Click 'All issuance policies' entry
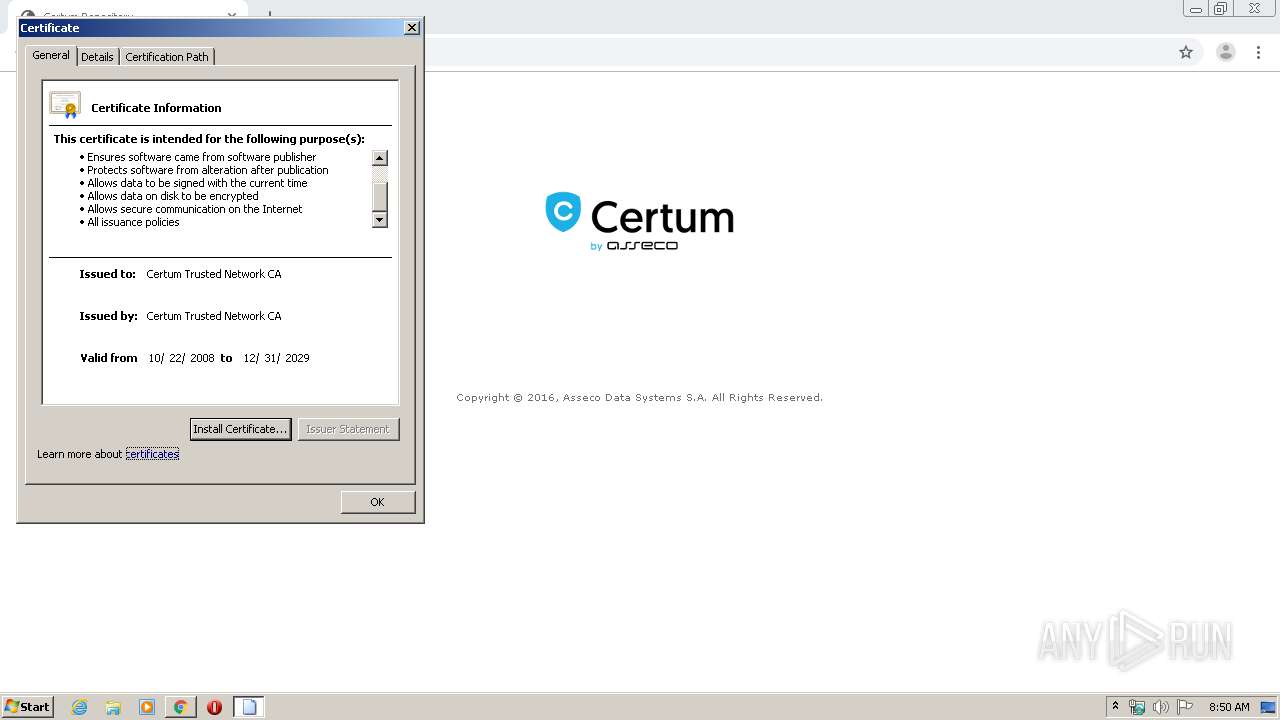The width and height of the screenshot is (1280, 720). [133, 222]
